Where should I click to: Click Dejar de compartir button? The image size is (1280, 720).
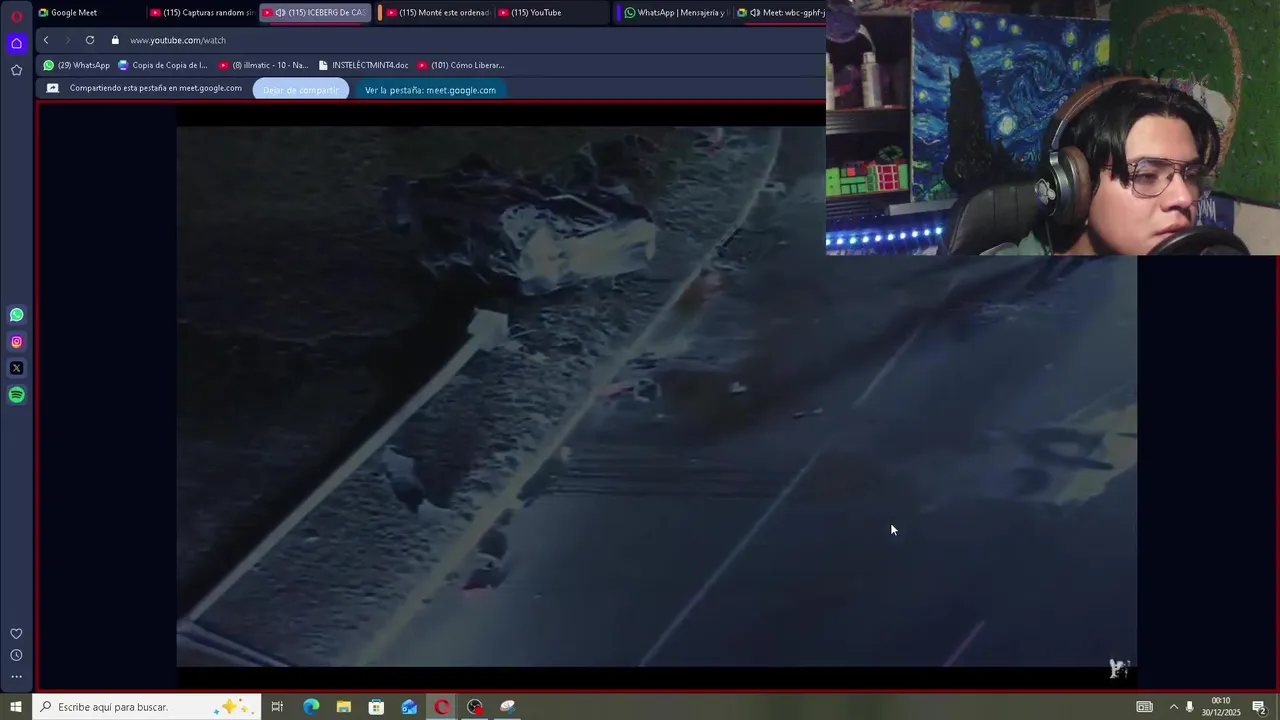point(301,90)
